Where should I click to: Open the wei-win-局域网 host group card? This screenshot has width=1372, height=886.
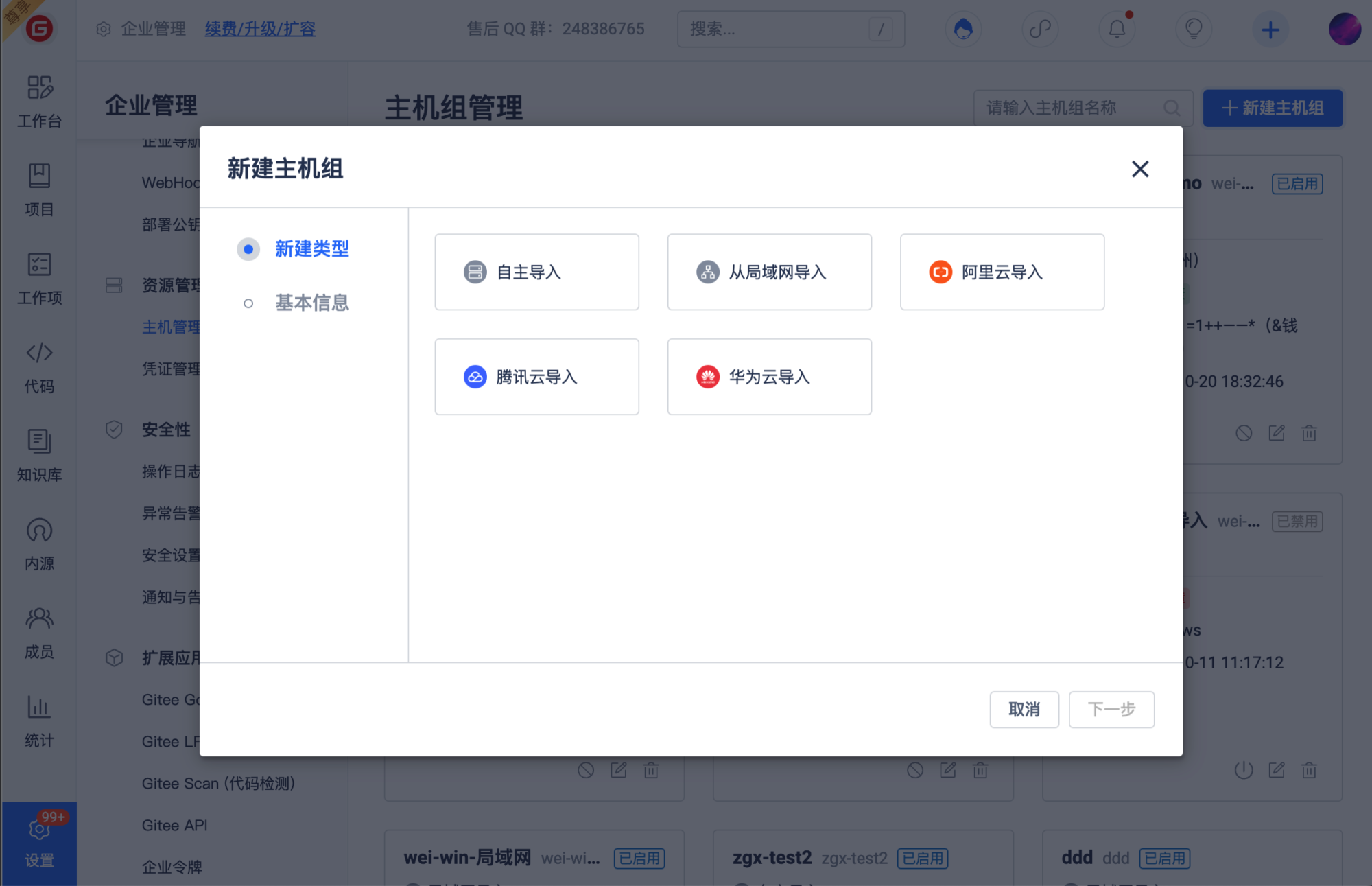(x=534, y=858)
